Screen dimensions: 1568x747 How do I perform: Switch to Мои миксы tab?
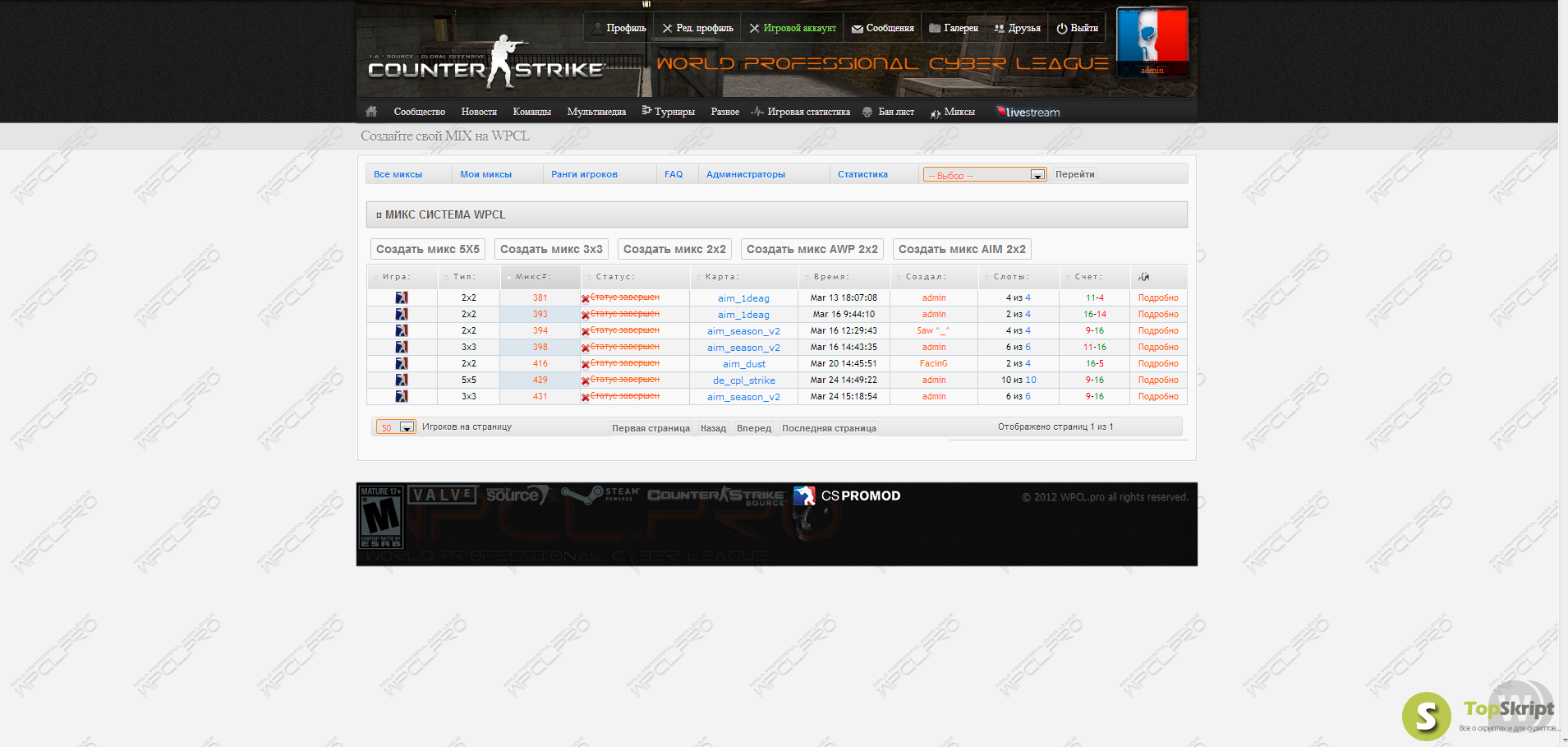[485, 174]
